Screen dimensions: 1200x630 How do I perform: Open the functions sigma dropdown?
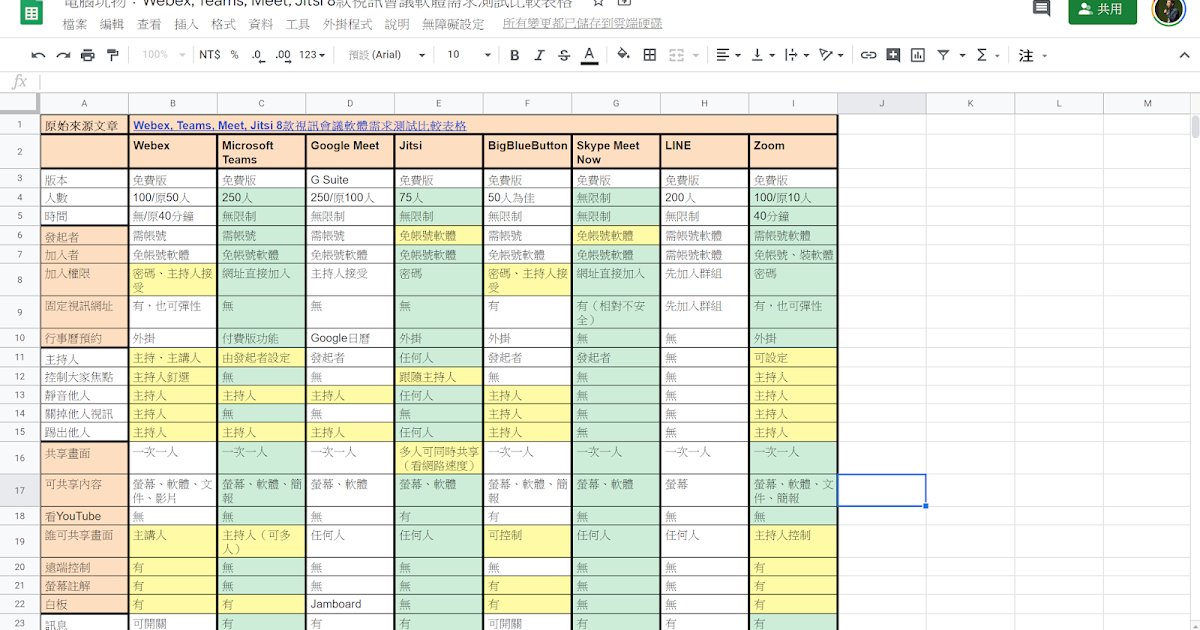click(x=987, y=55)
